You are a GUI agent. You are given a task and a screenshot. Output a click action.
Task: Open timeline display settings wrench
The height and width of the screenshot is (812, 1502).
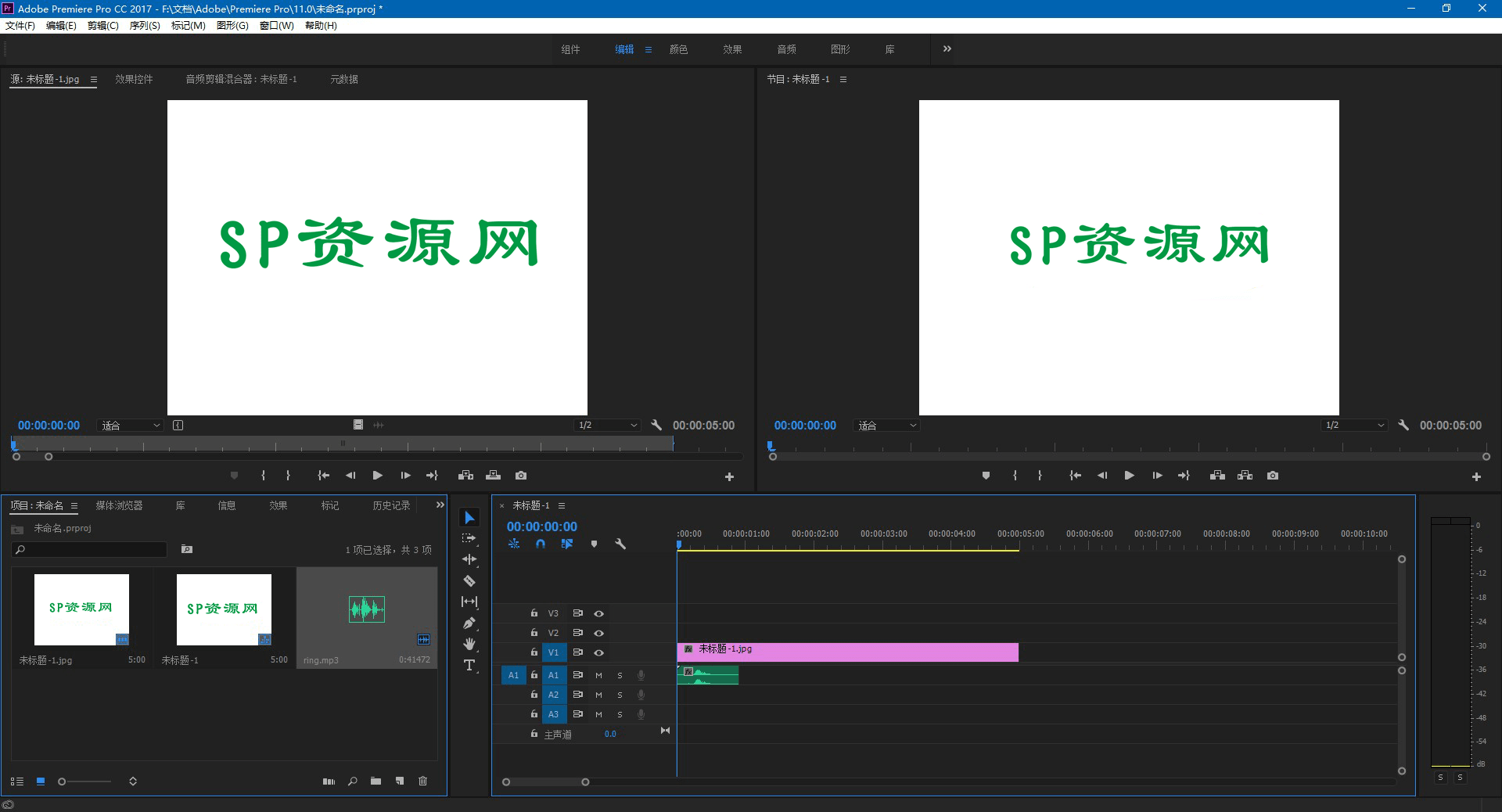click(x=620, y=544)
